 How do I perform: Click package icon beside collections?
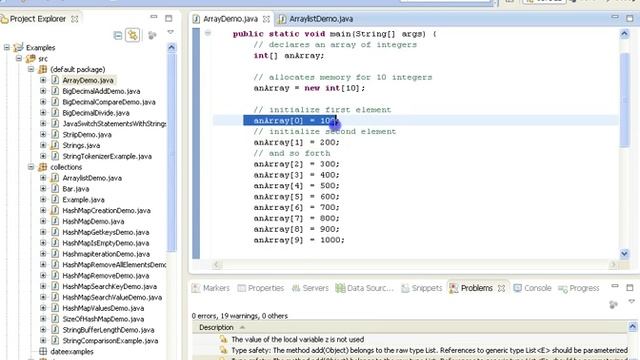tap(42, 167)
